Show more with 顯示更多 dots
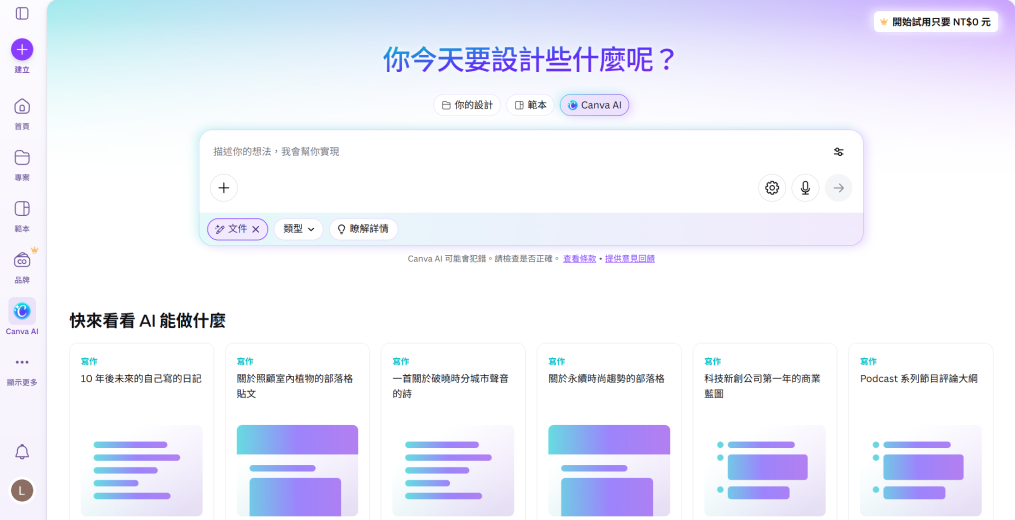Image resolution: width=1015 pixels, height=520 pixels. [22, 362]
